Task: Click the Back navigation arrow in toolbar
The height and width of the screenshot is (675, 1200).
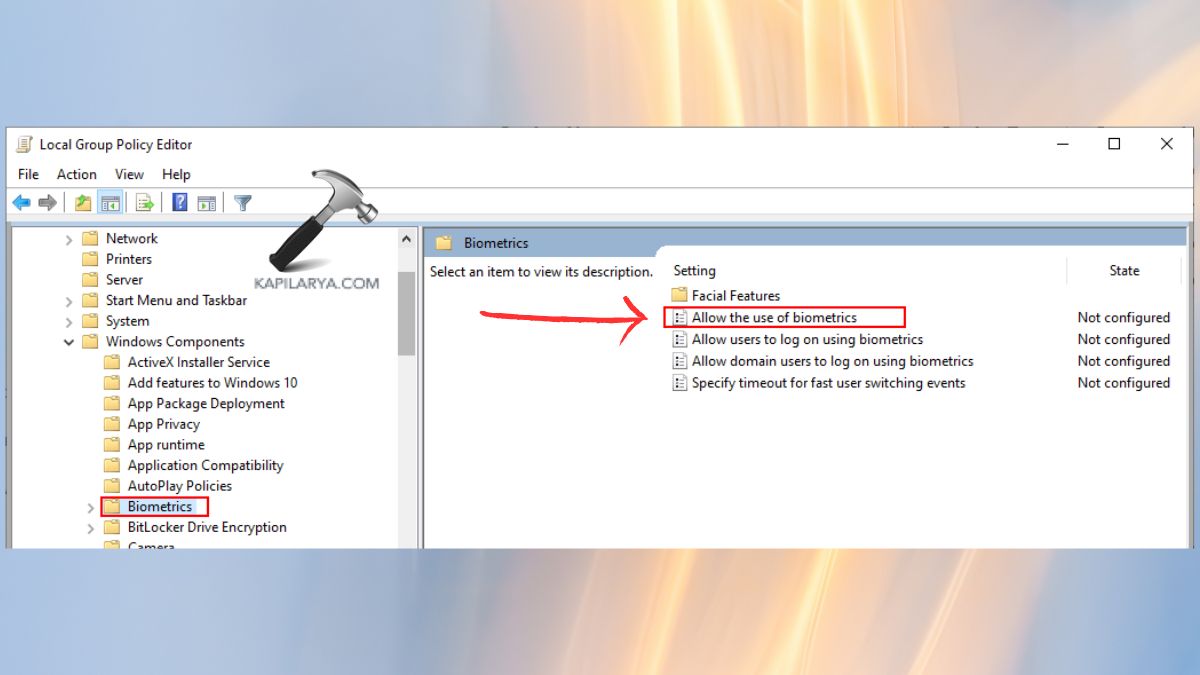Action: (x=21, y=202)
